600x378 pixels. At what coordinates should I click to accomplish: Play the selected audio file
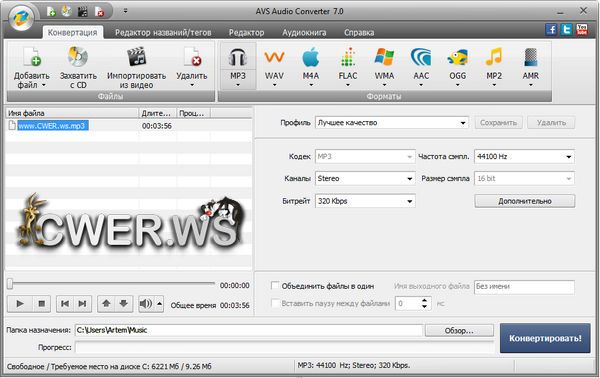[x=20, y=304]
